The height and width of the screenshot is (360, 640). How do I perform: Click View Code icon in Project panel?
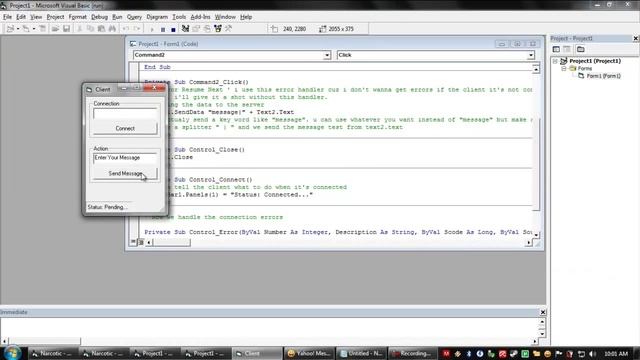pos(556,49)
